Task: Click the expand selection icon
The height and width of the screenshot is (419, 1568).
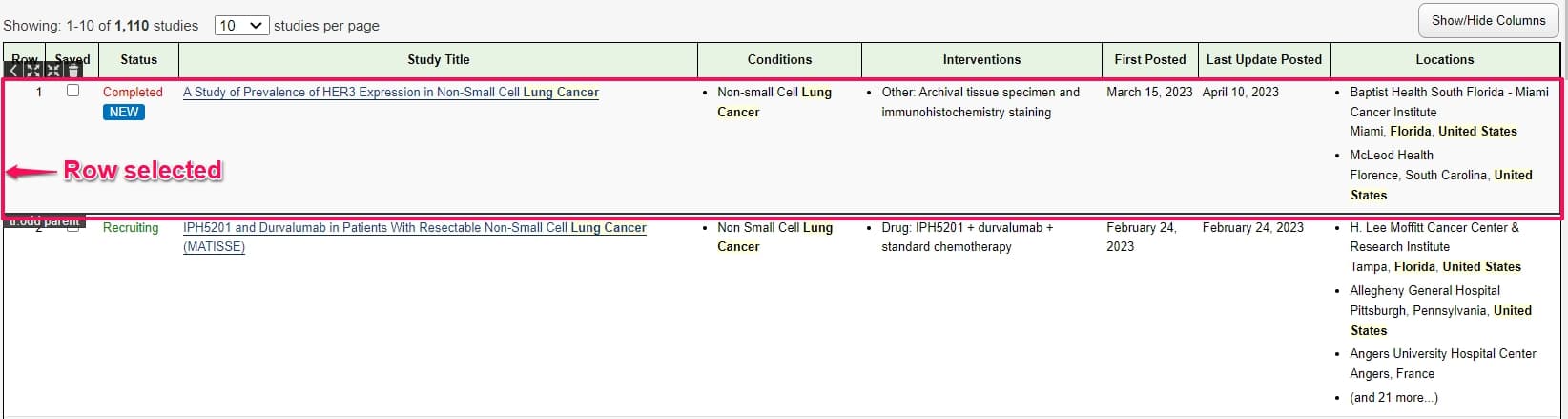Action: (x=33, y=71)
